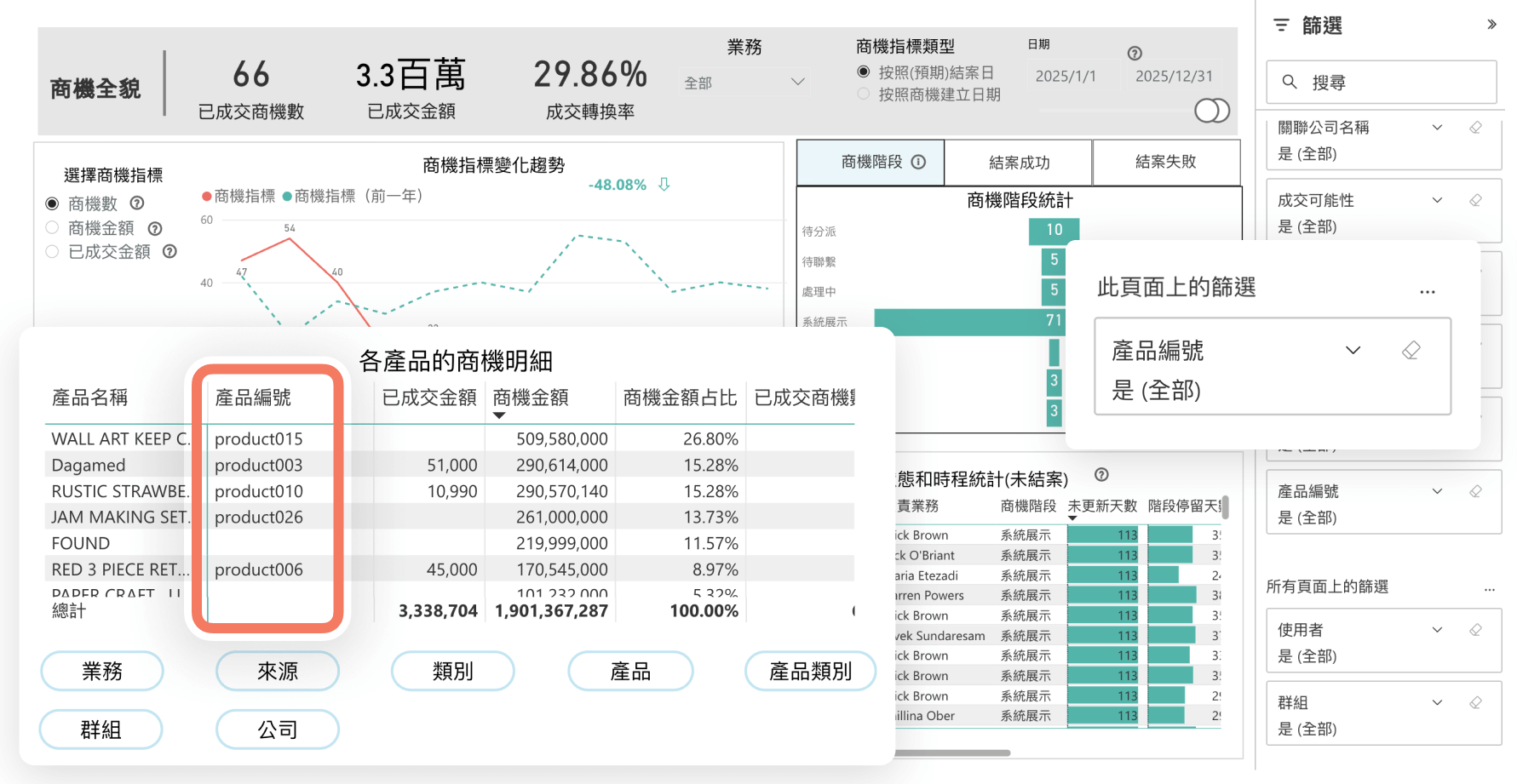The image size is (1517, 784).
Task: Clear the 成交可能性 filter eraser icon
Action: pos(1475,200)
